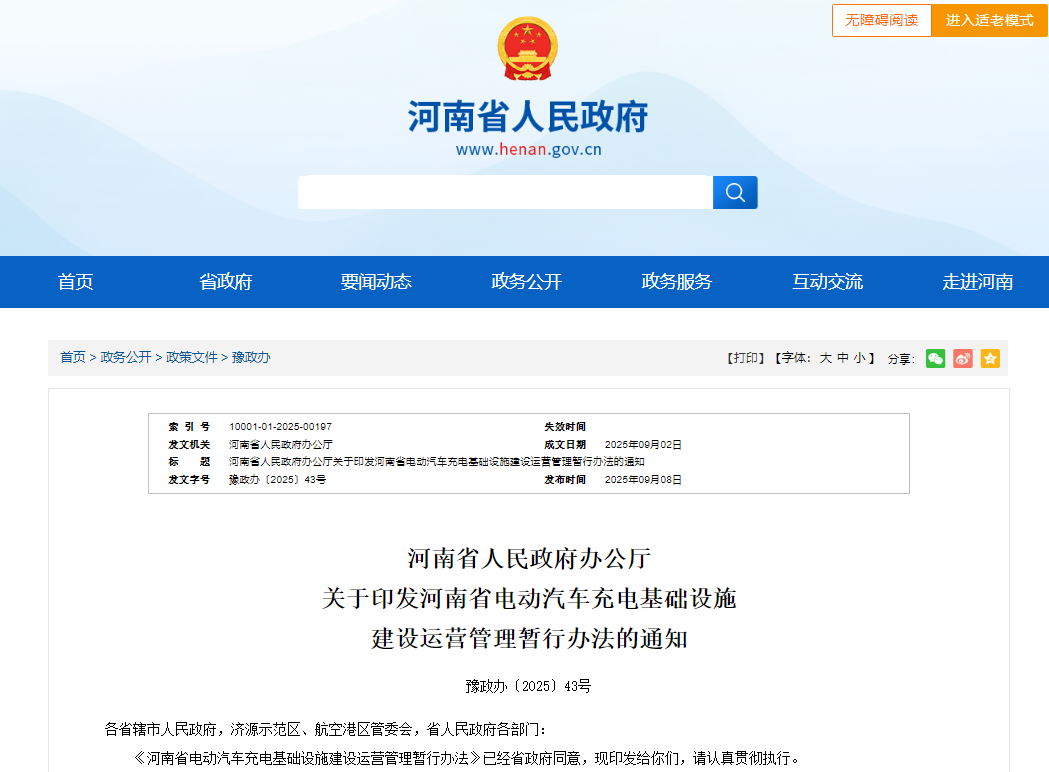Click the national emblem logo
Screen dimensions: 1049x772
pyautogui.click(x=527, y=49)
